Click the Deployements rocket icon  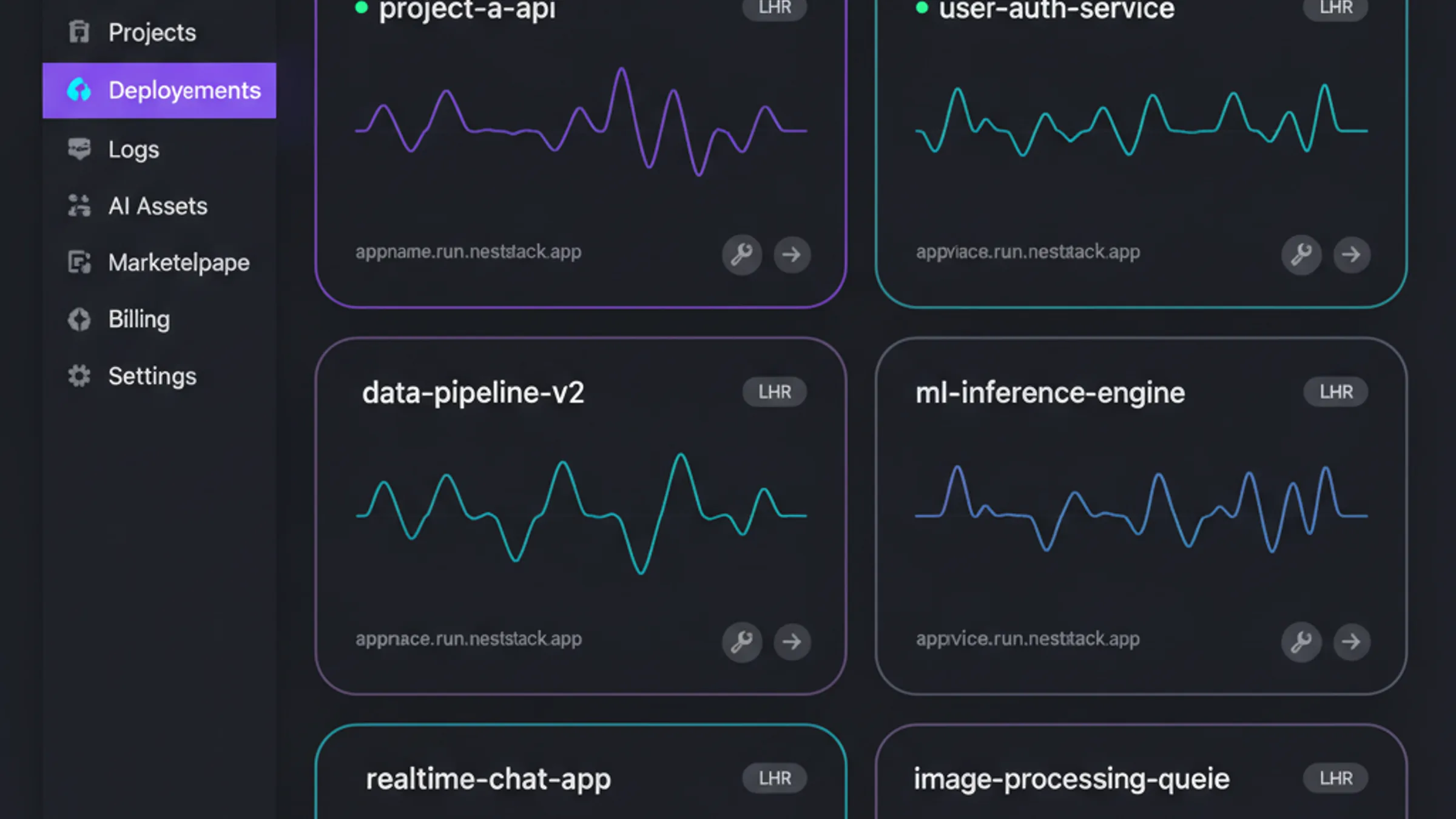tap(79, 90)
